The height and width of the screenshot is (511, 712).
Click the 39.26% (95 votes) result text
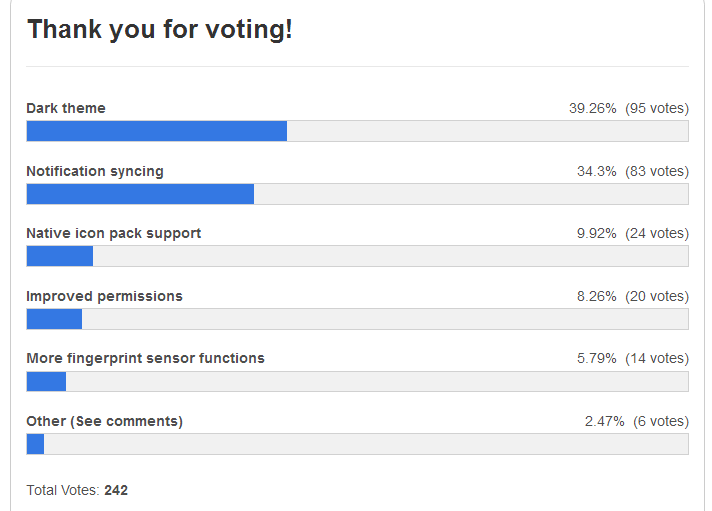(x=628, y=108)
